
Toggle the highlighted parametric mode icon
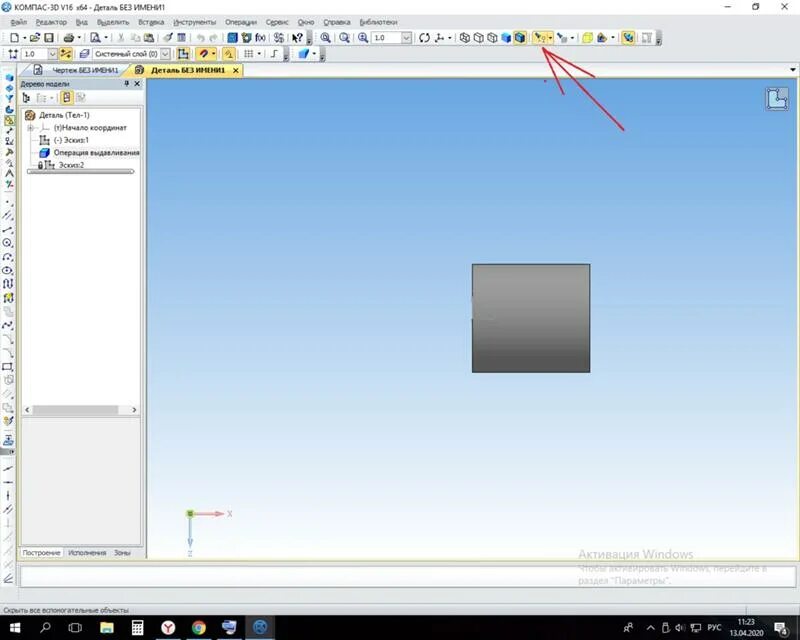(x=229, y=54)
